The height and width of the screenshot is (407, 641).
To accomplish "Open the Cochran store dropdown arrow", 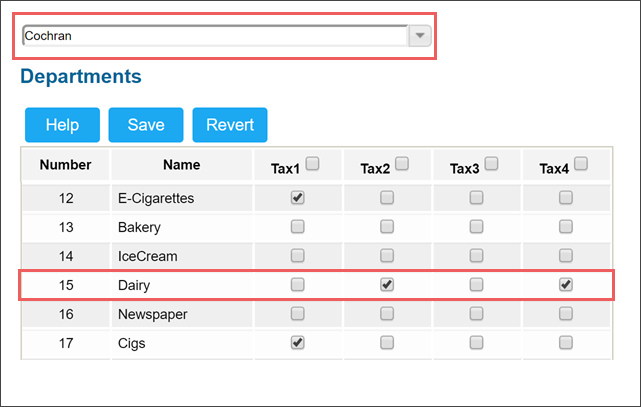I will point(420,36).
